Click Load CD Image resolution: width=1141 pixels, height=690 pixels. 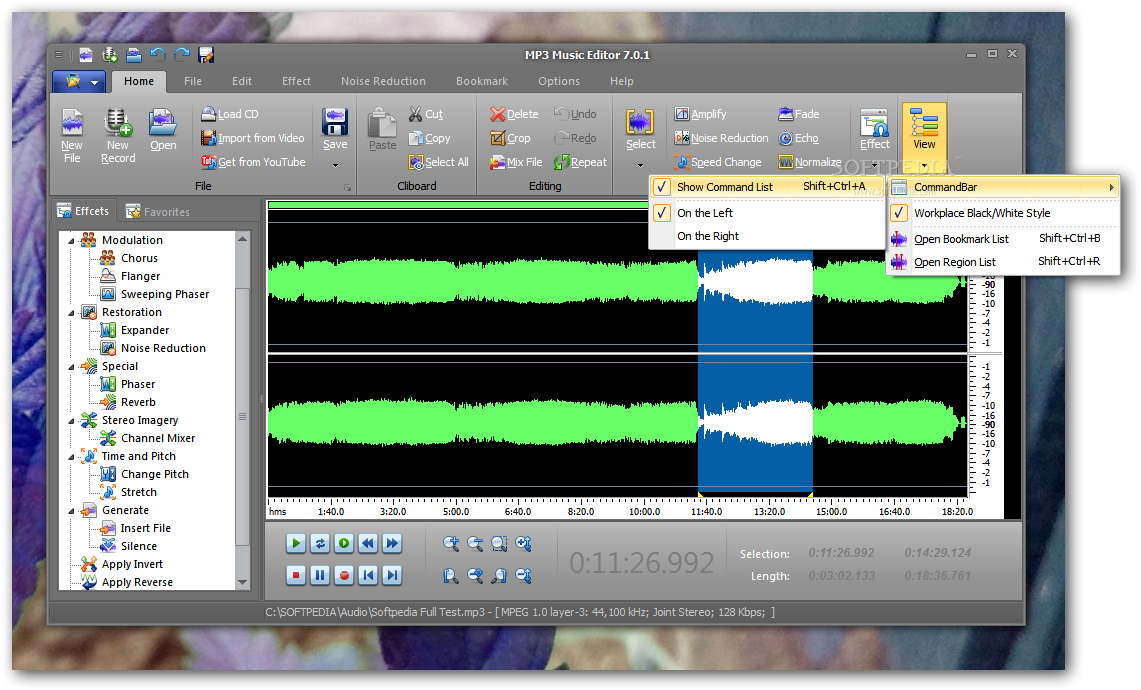click(230, 114)
